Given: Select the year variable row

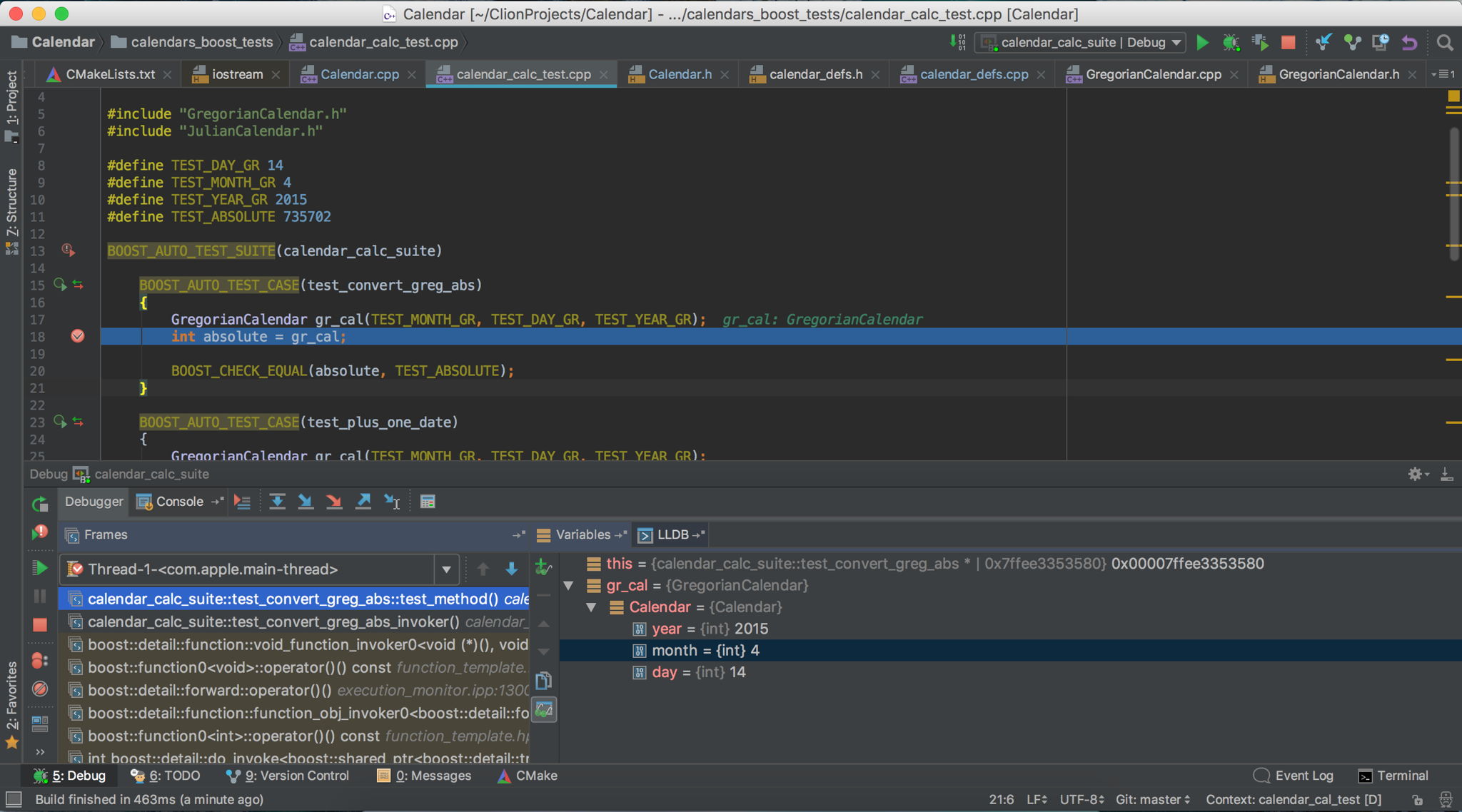Looking at the screenshot, I should pos(1011,629).
